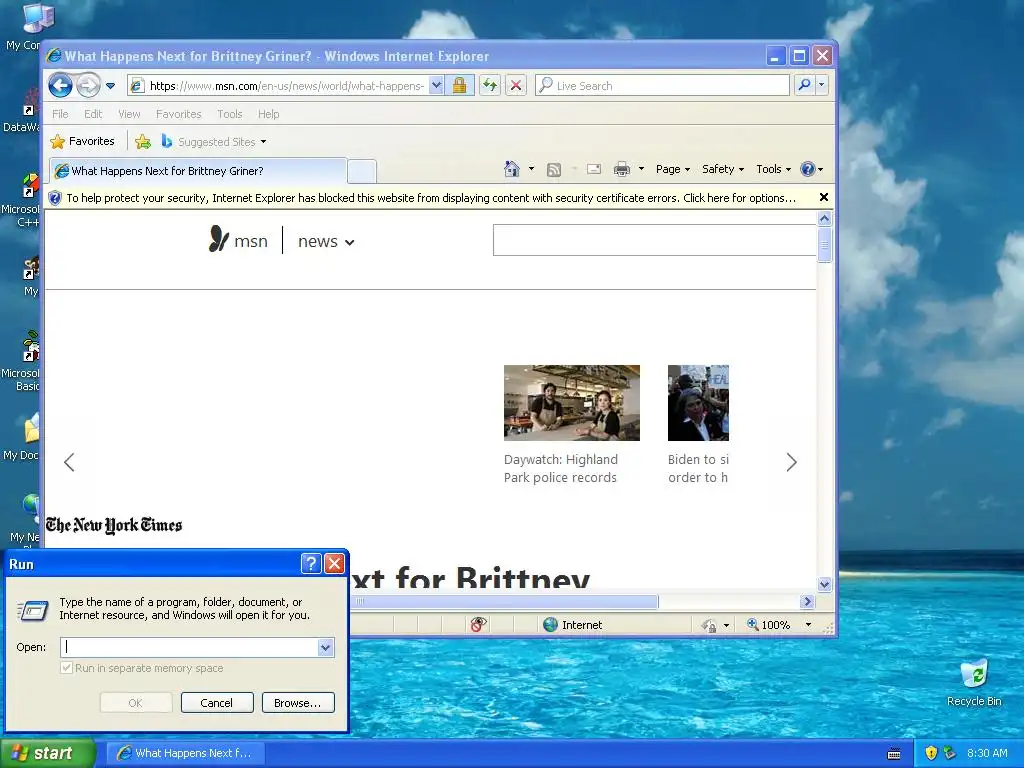Open search provider options dropdown arrow

click(x=822, y=85)
